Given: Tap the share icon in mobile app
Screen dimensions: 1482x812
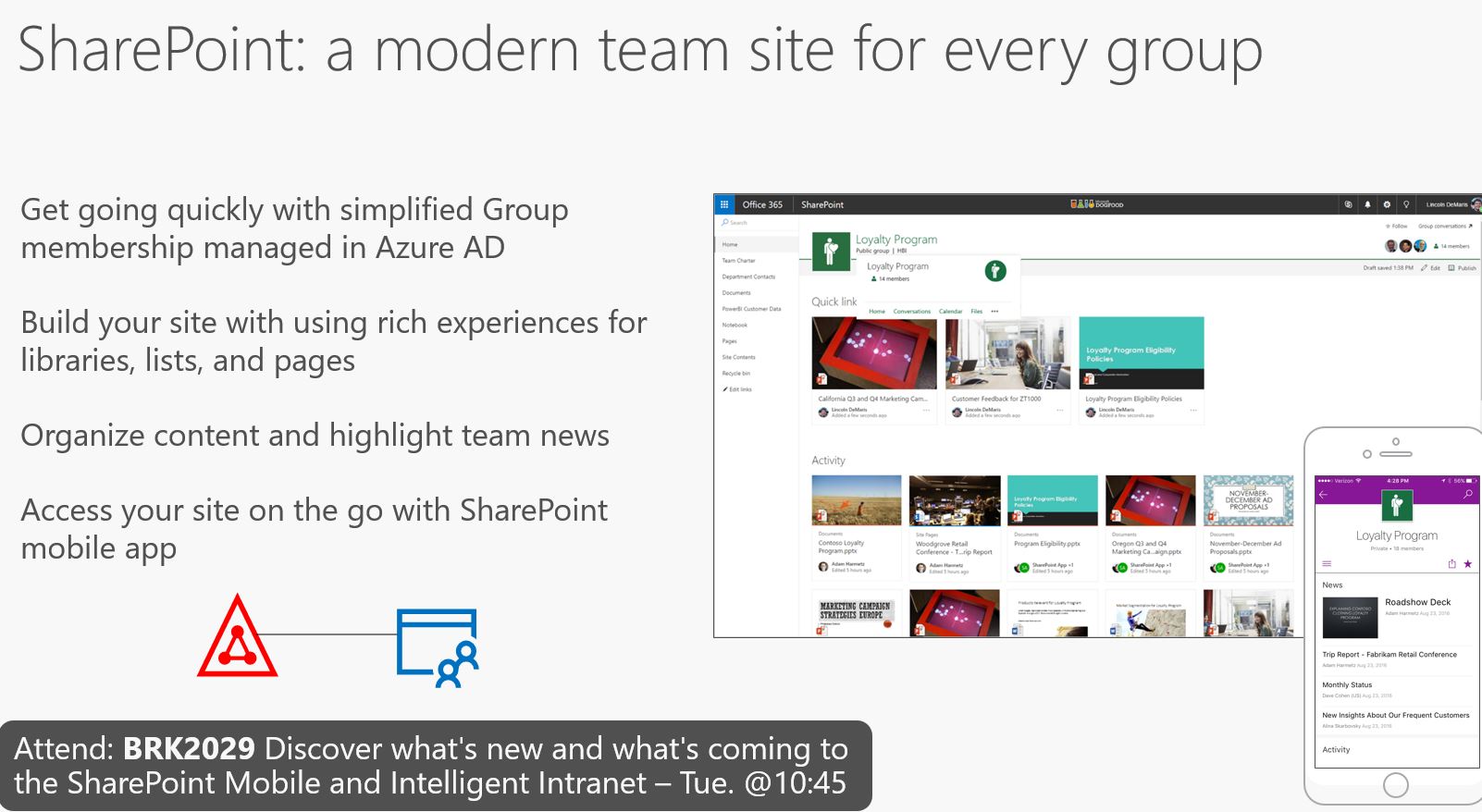Looking at the screenshot, I should (1451, 563).
